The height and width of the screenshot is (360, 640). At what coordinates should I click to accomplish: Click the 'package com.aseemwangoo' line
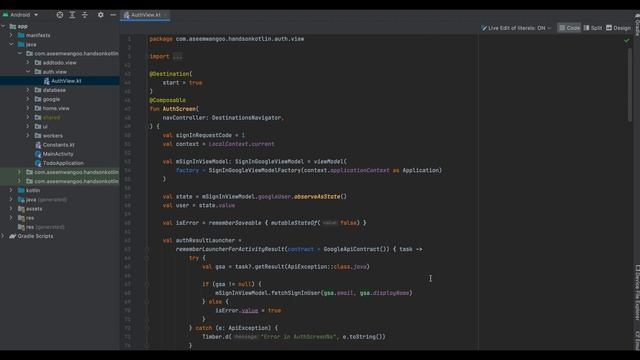pyautogui.click(x=227, y=39)
